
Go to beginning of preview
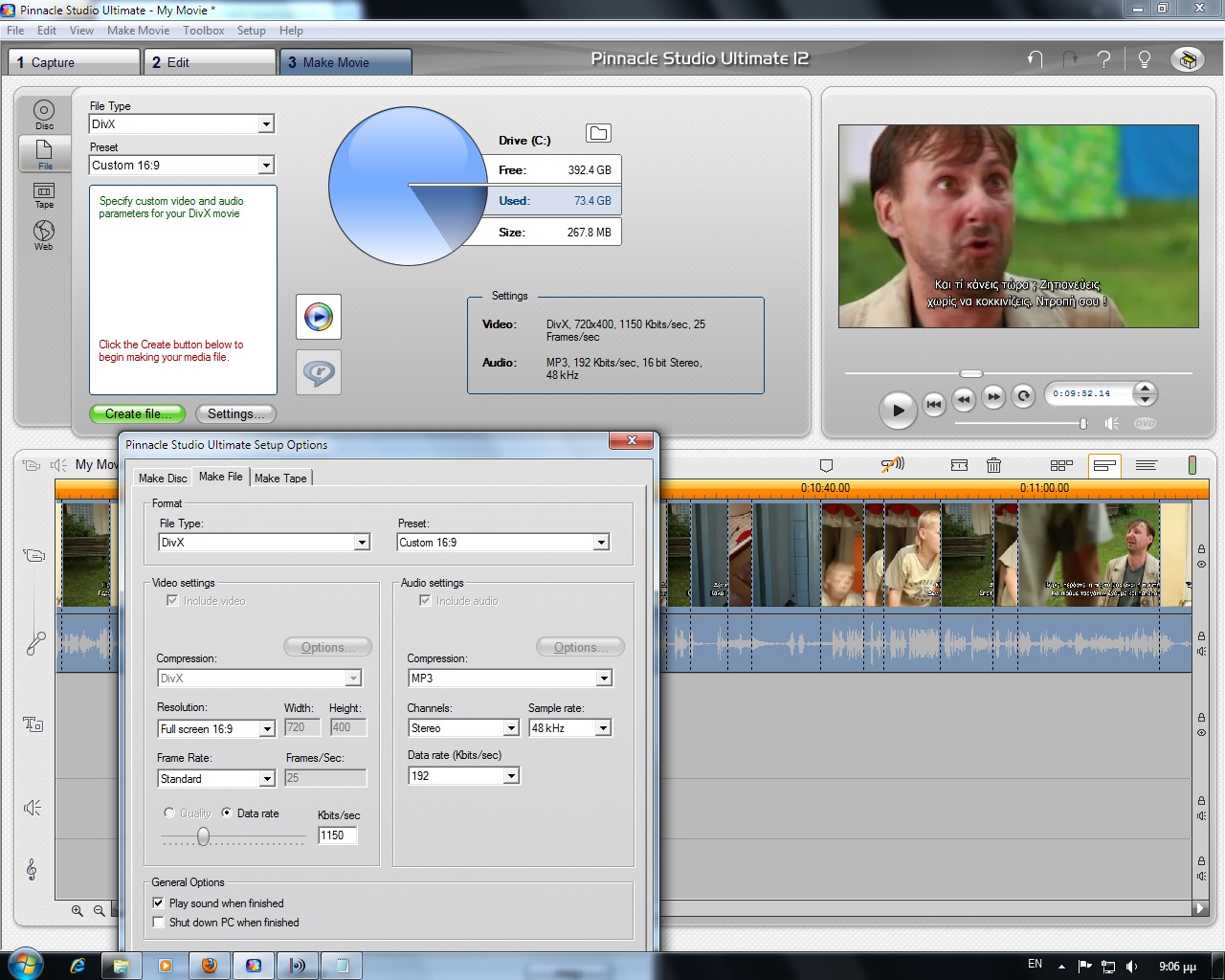coord(934,404)
